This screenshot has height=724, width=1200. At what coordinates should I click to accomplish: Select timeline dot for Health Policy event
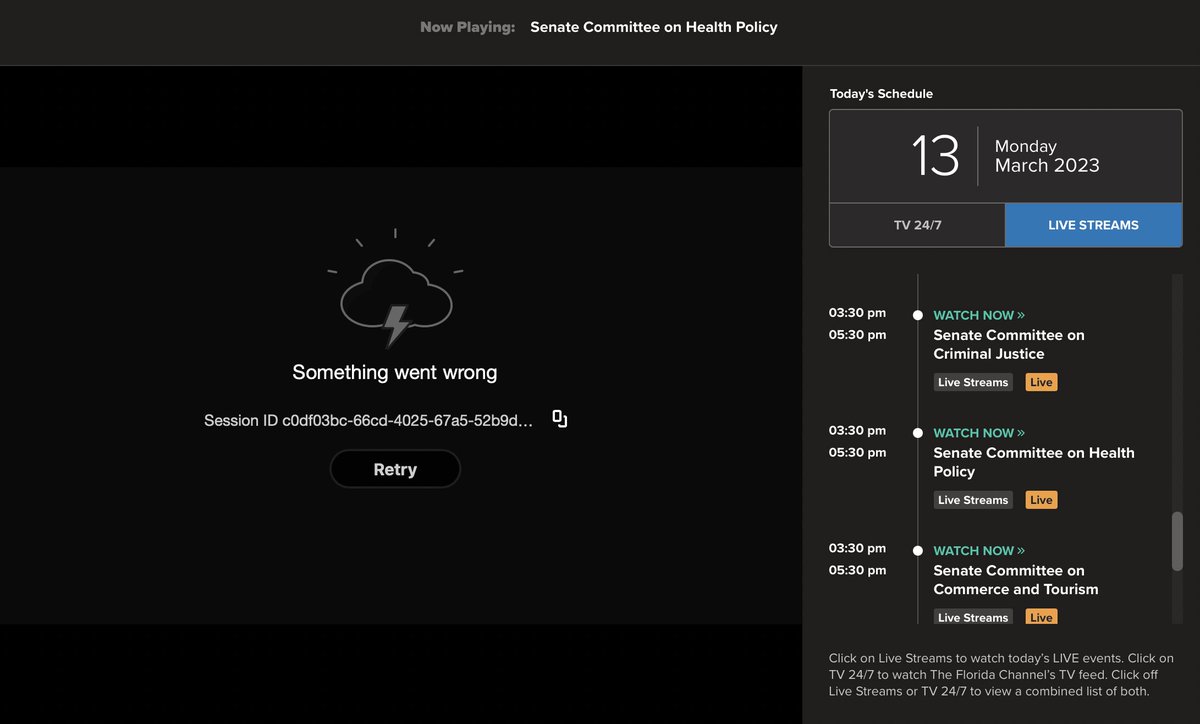(917, 433)
